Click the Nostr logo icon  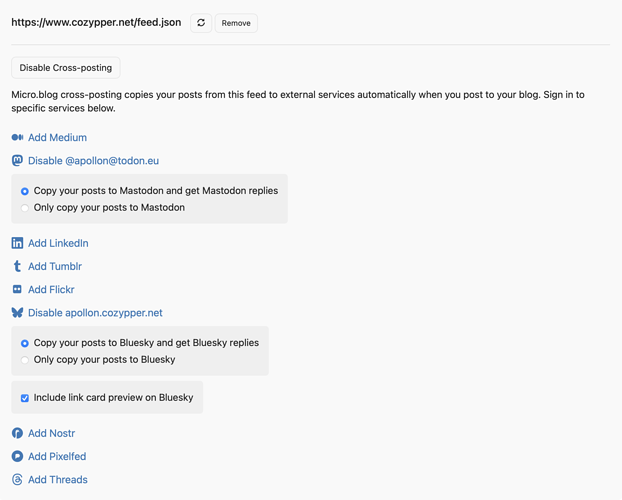[17, 433]
